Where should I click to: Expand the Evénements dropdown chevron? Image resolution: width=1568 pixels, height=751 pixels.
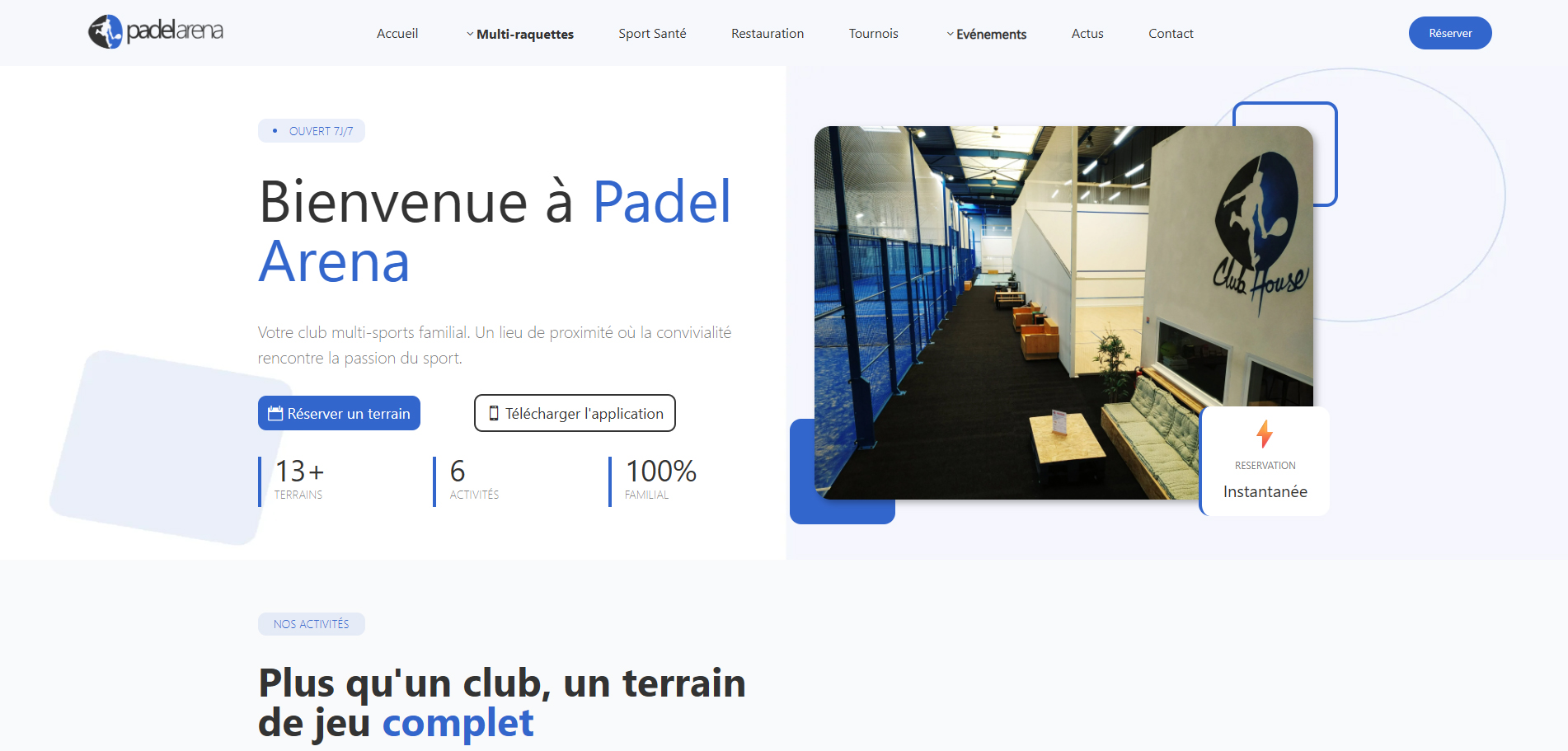click(950, 34)
